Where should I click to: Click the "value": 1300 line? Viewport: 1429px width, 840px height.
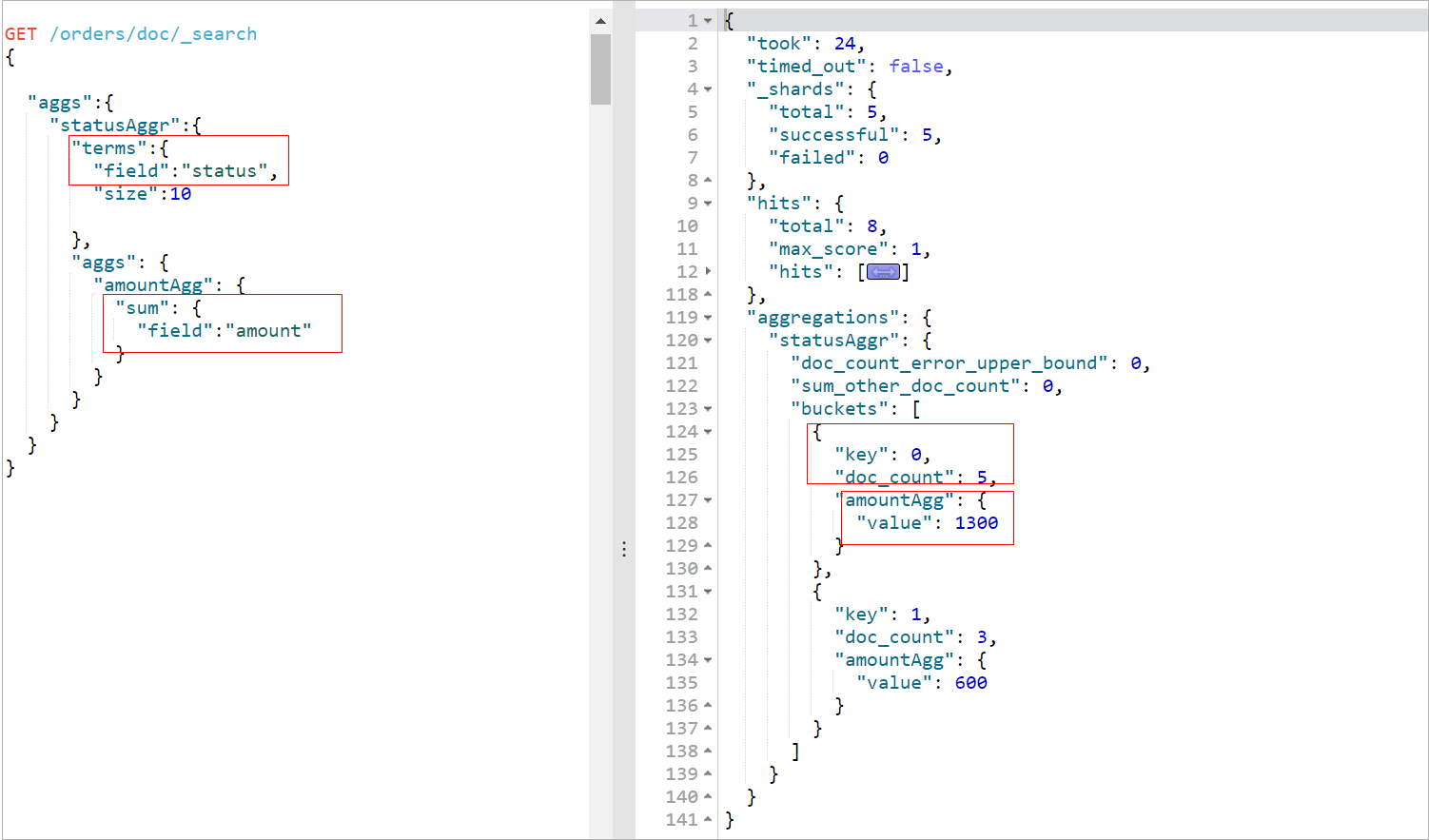927,523
